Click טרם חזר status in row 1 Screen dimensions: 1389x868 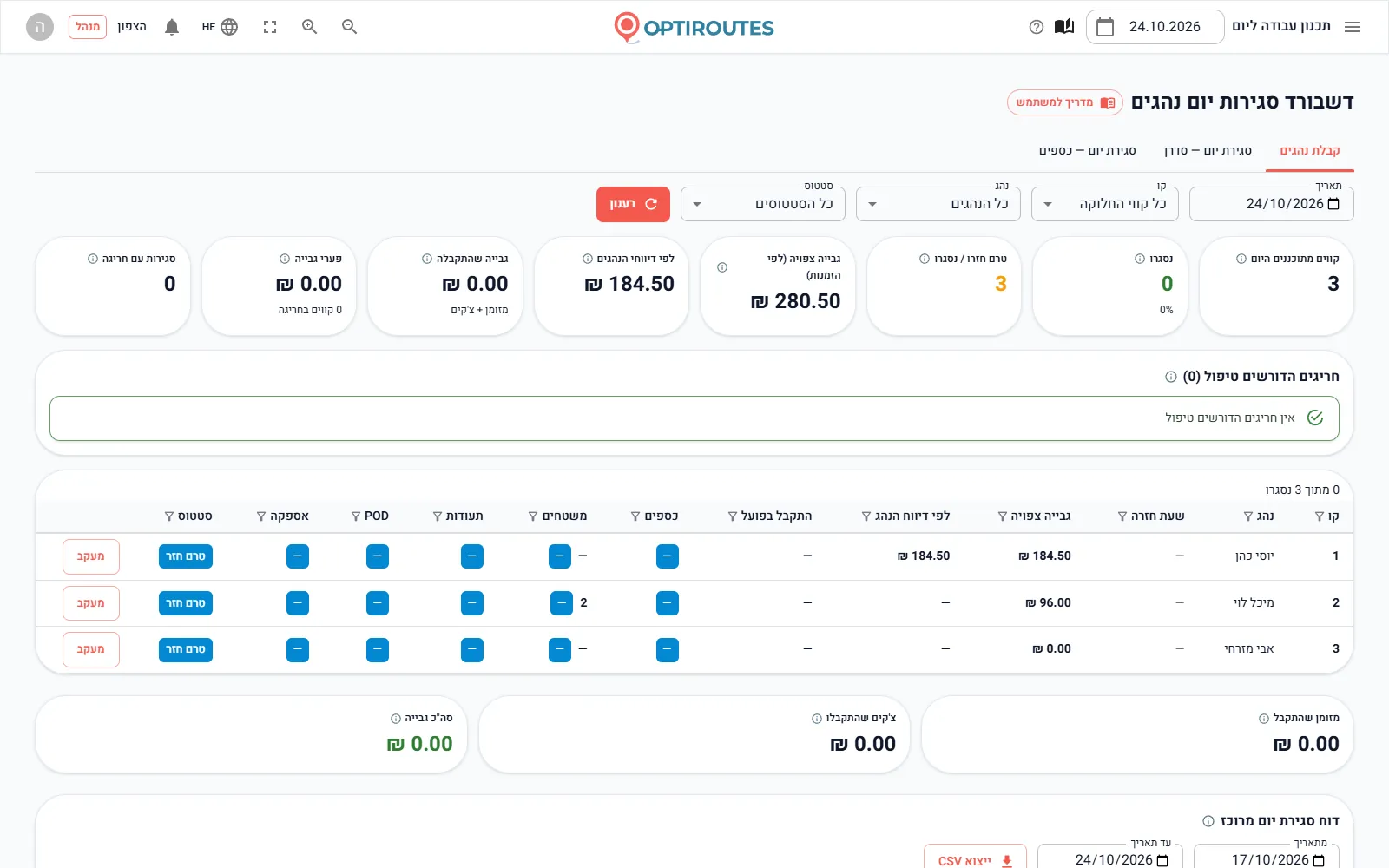(186, 556)
